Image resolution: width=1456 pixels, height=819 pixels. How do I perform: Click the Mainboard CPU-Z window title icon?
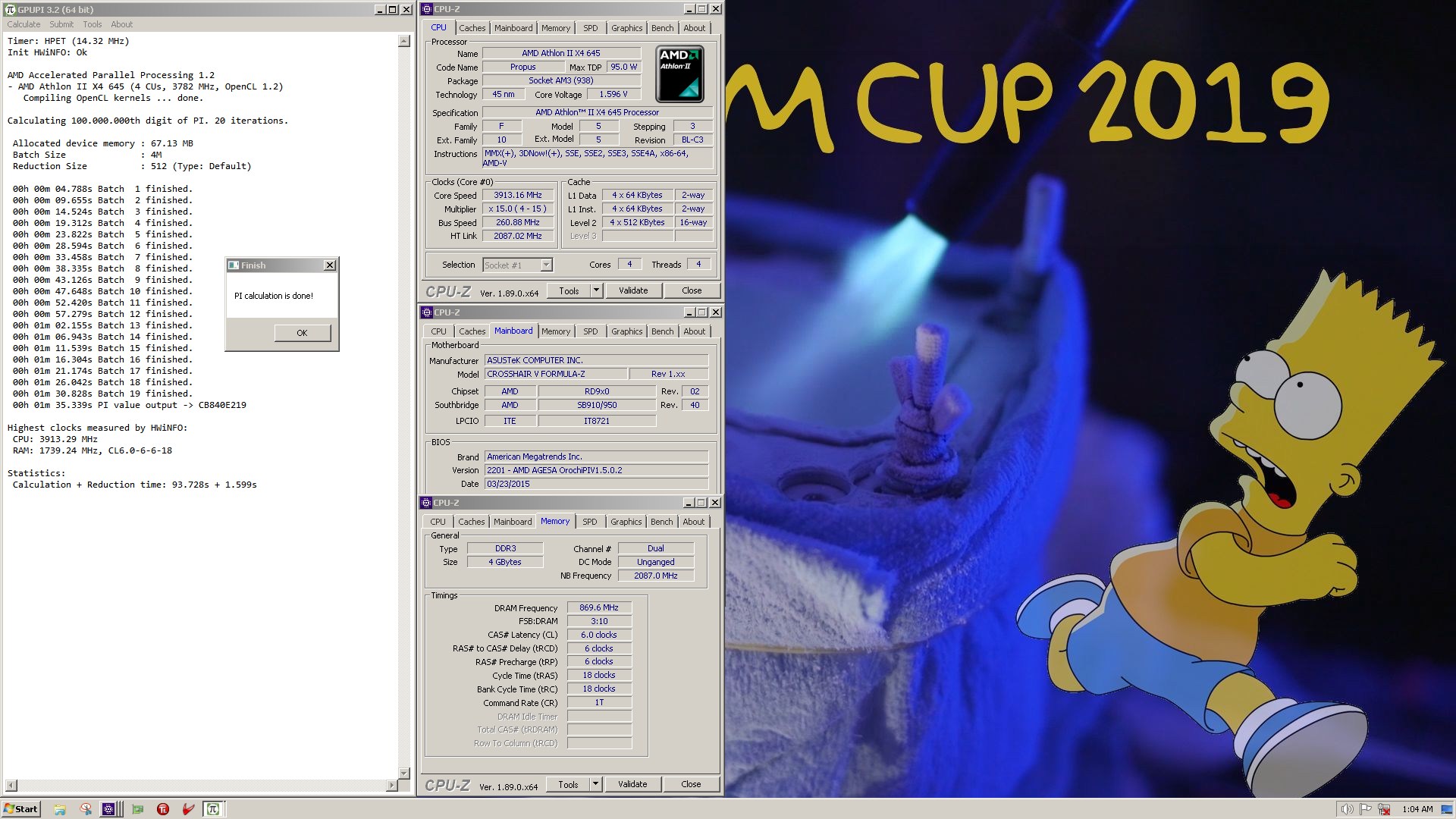point(427,312)
